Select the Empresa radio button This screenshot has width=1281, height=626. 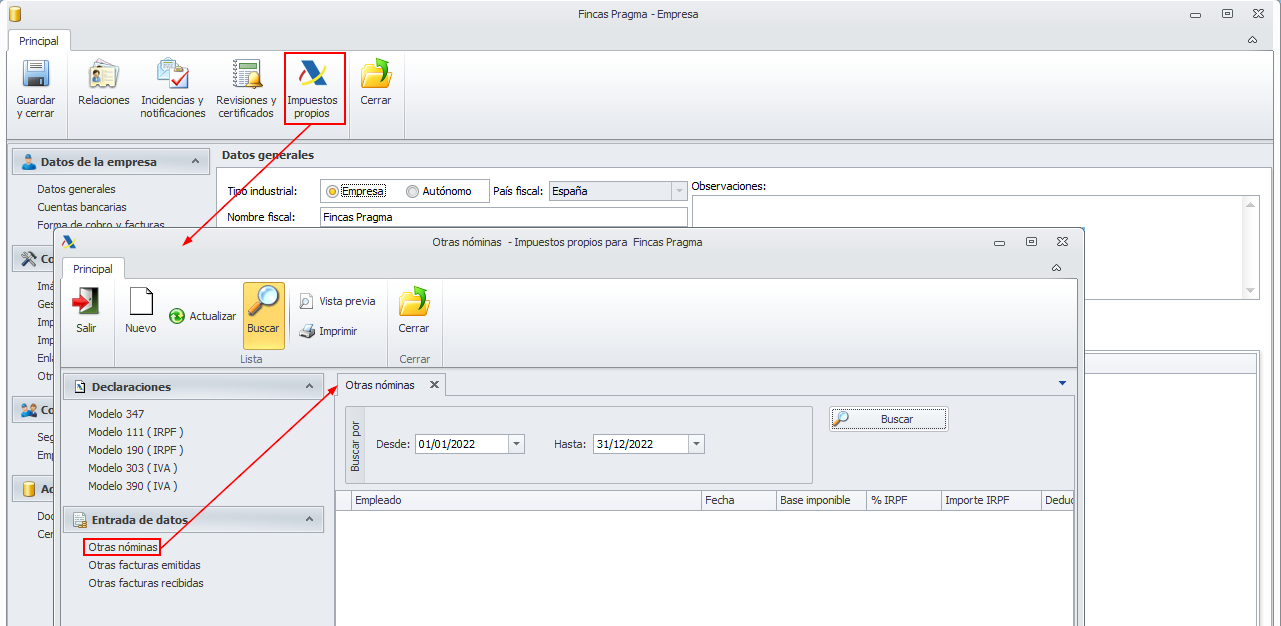coord(333,191)
